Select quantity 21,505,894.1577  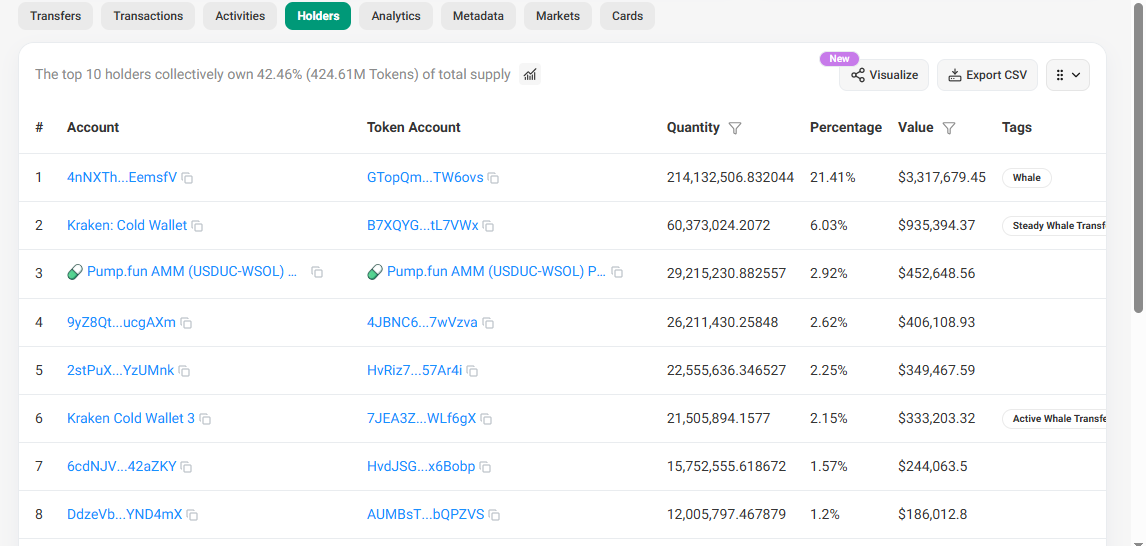(718, 418)
